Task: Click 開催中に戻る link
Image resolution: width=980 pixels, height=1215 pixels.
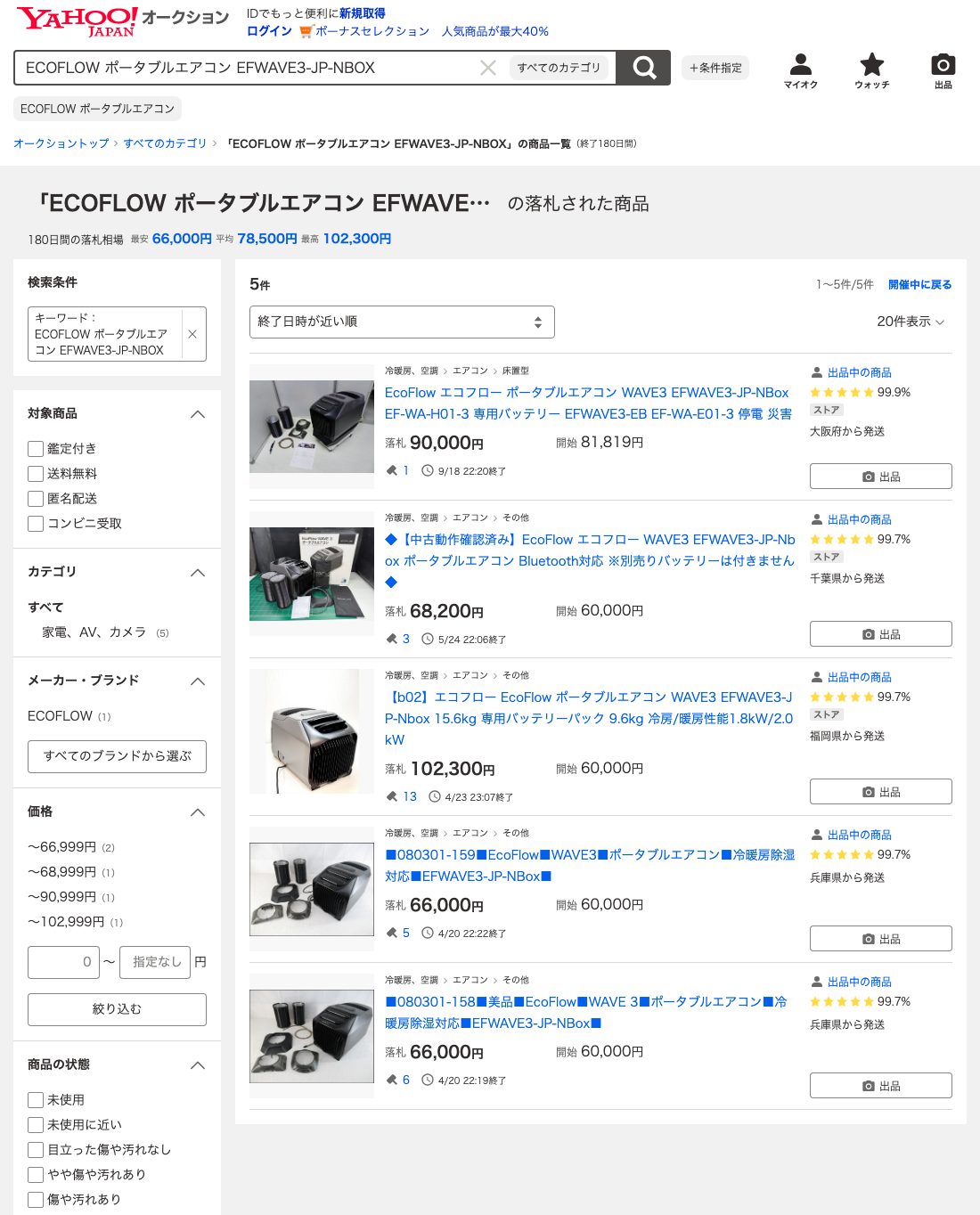Action: point(919,285)
